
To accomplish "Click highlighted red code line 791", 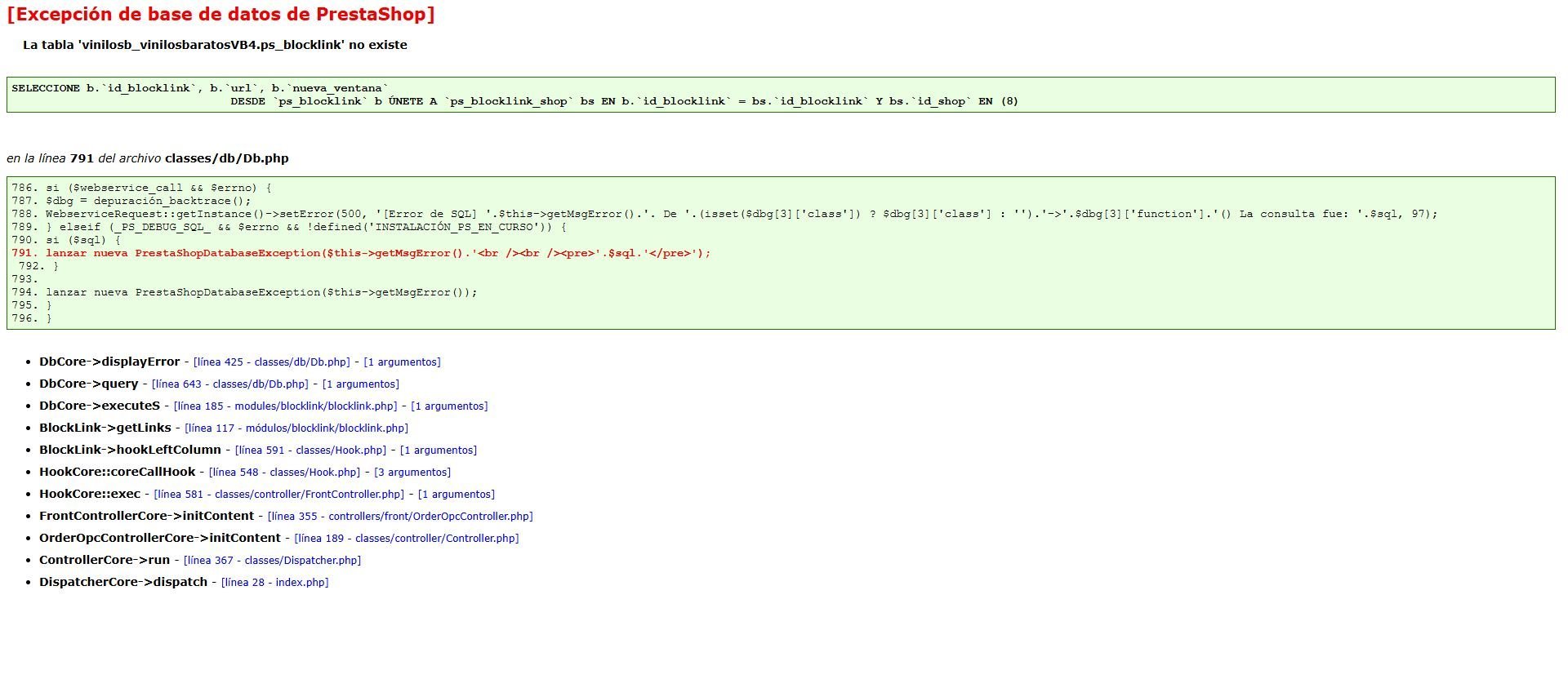I will pyautogui.click(x=361, y=253).
